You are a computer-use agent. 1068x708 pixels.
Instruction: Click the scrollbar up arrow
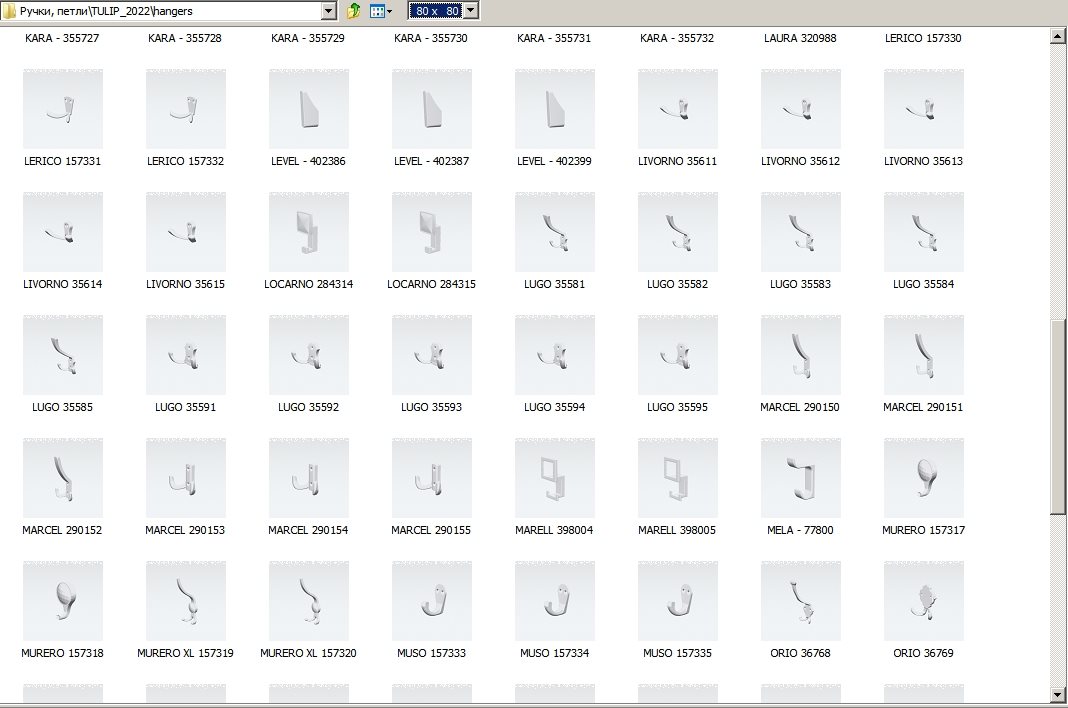pyautogui.click(x=1058, y=35)
